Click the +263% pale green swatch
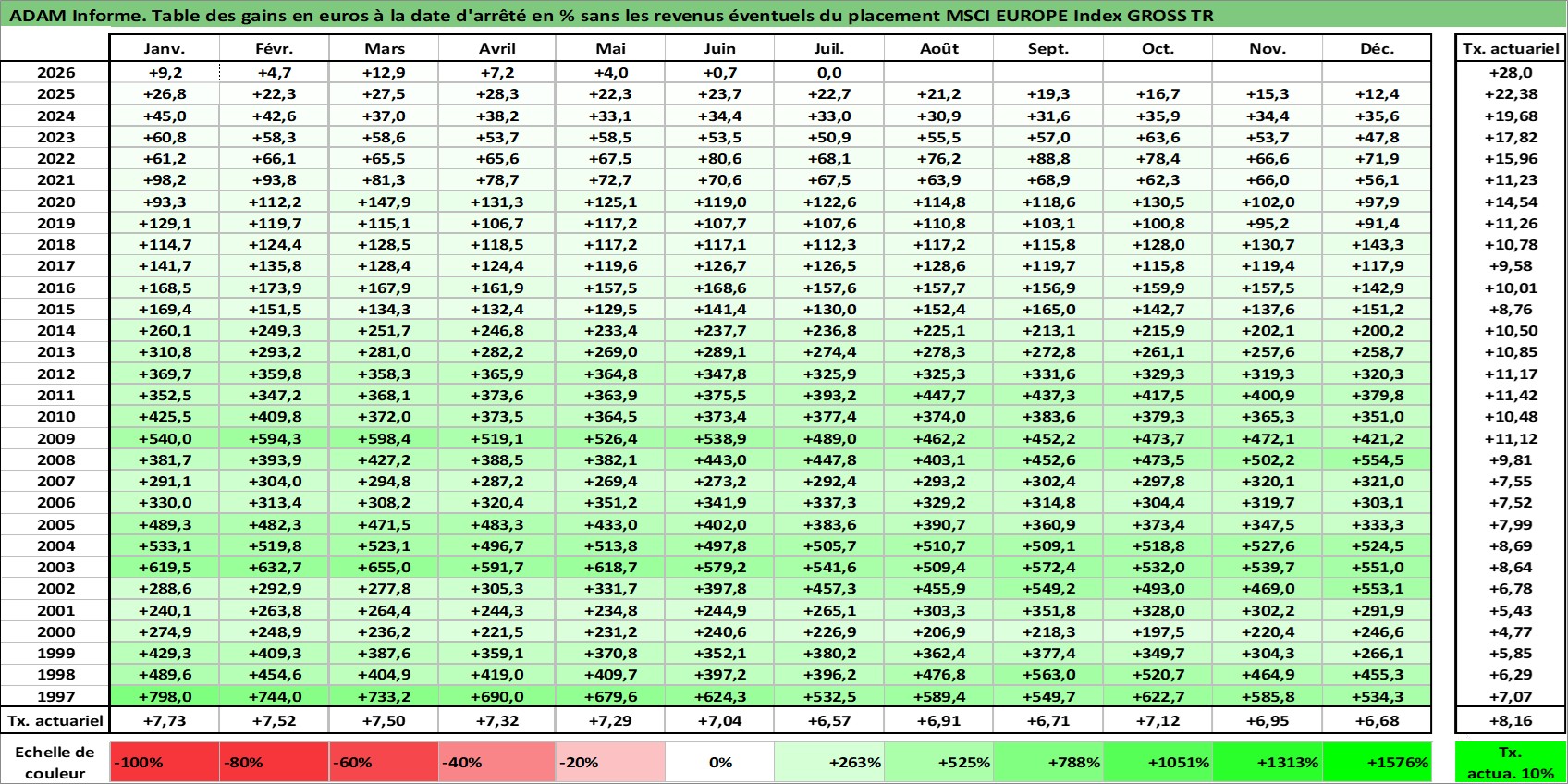 pos(829,762)
